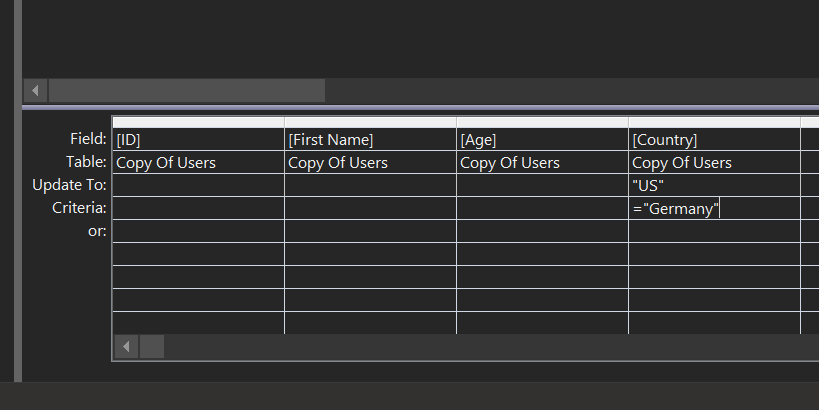Screen dimensions: 819x410
Task: Click Table cell under [Age] column
Action: pos(542,163)
